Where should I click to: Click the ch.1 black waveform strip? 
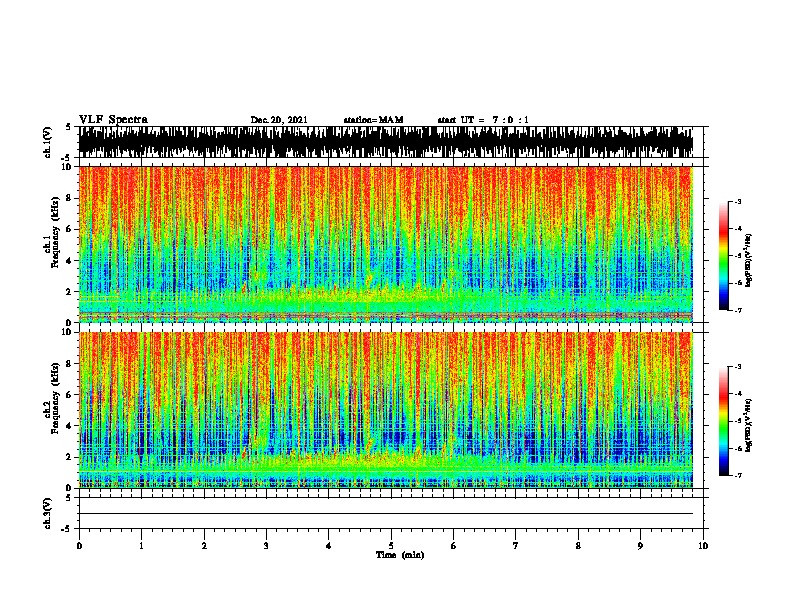click(x=386, y=142)
